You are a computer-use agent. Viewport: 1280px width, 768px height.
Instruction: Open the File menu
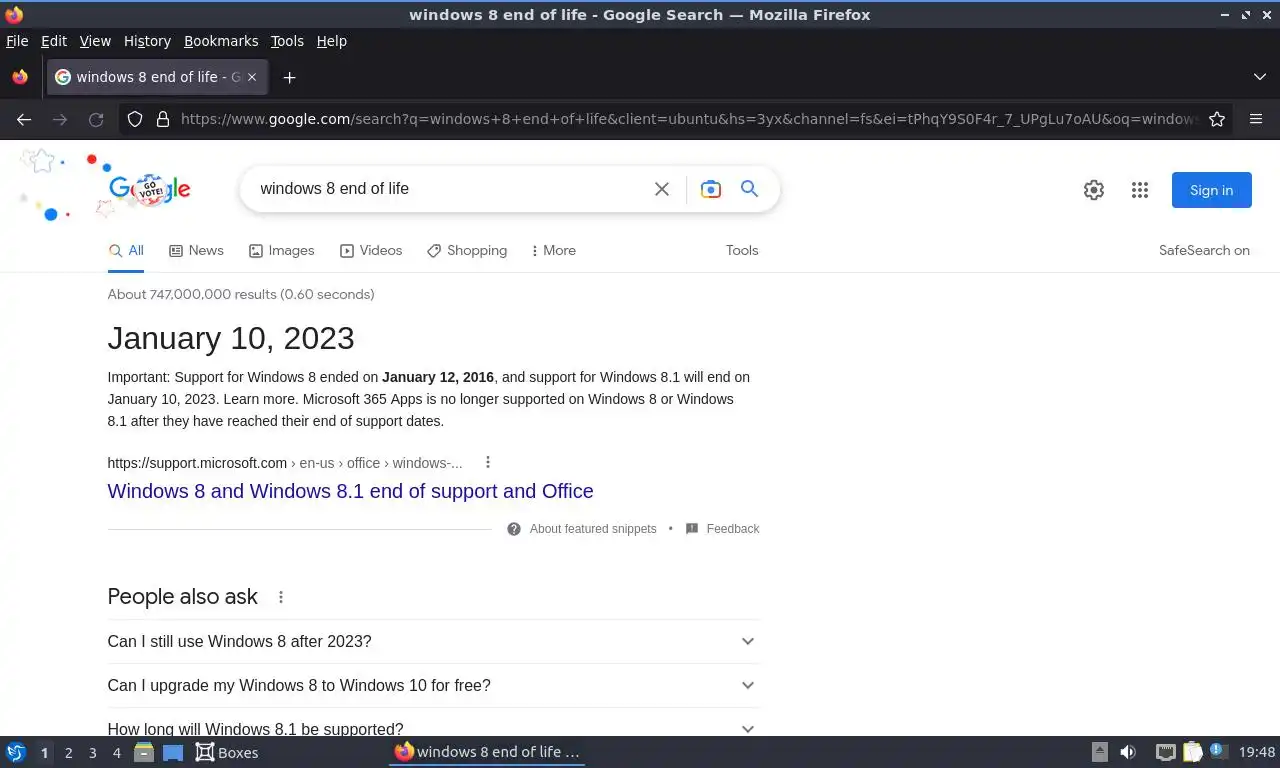[17, 41]
